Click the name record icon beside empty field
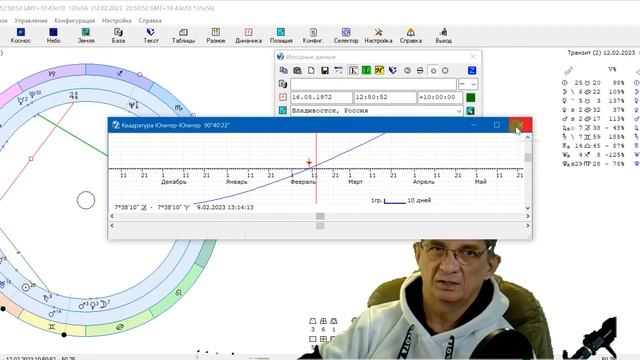640x360 pixels. tap(282, 84)
